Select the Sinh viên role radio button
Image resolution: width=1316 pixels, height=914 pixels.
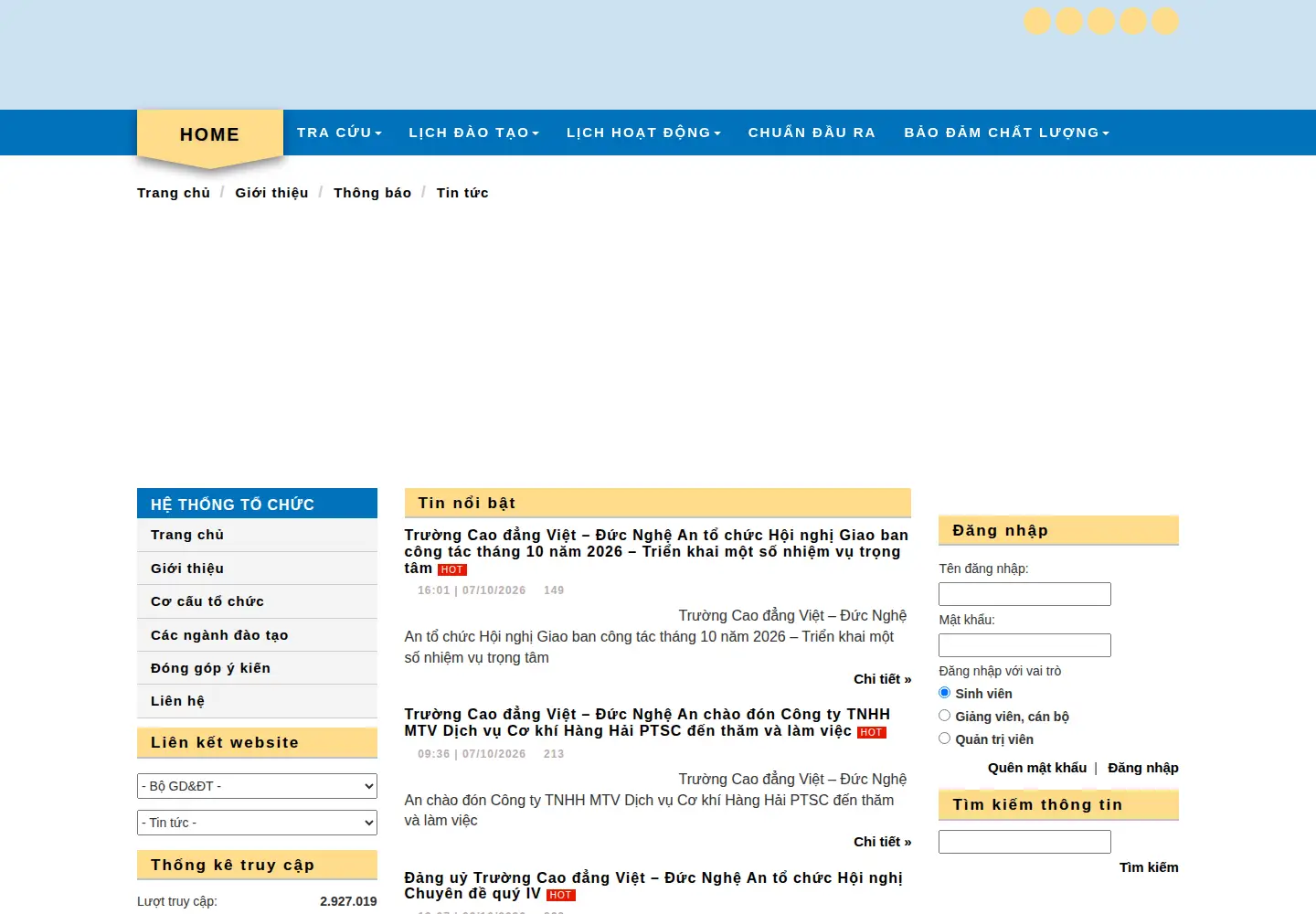[x=945, y=693]
